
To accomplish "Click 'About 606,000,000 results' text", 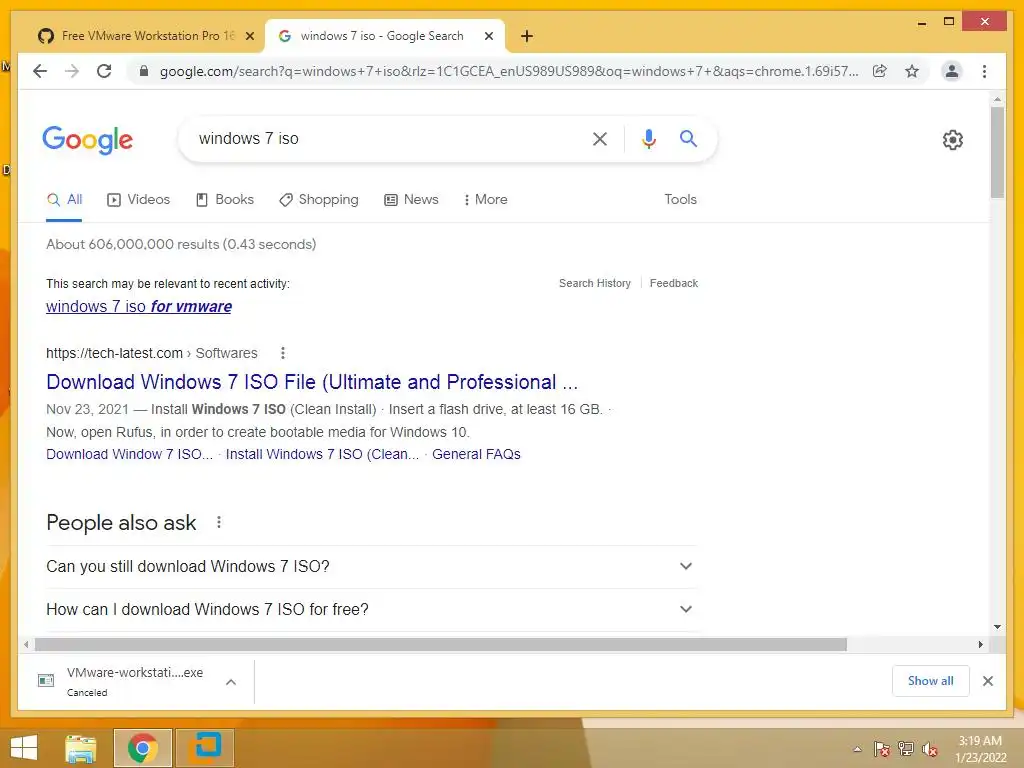I will click(181, 244).
